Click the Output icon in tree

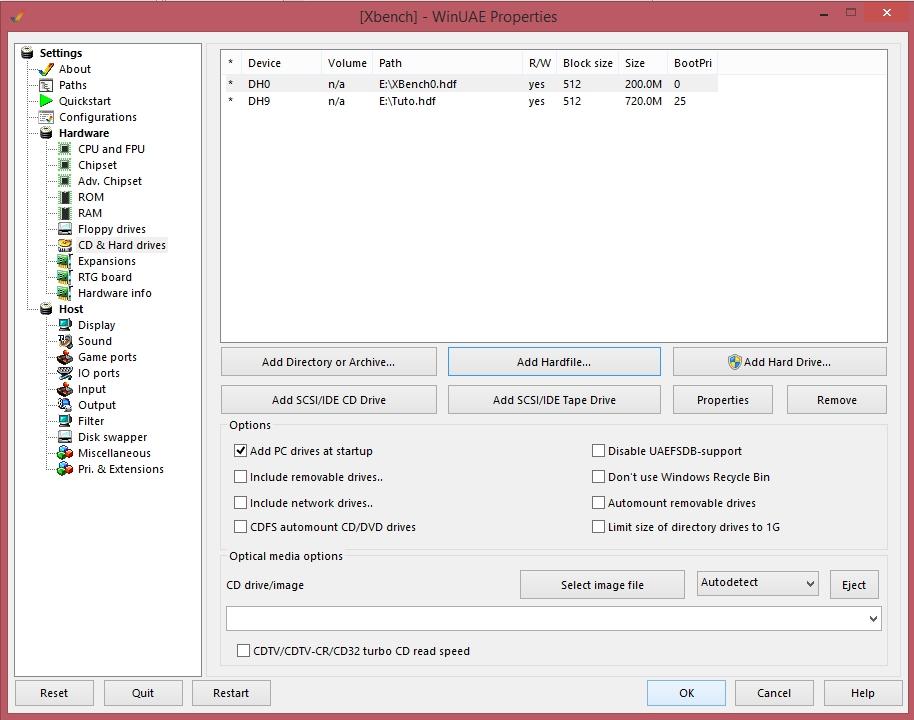[65, 405]
